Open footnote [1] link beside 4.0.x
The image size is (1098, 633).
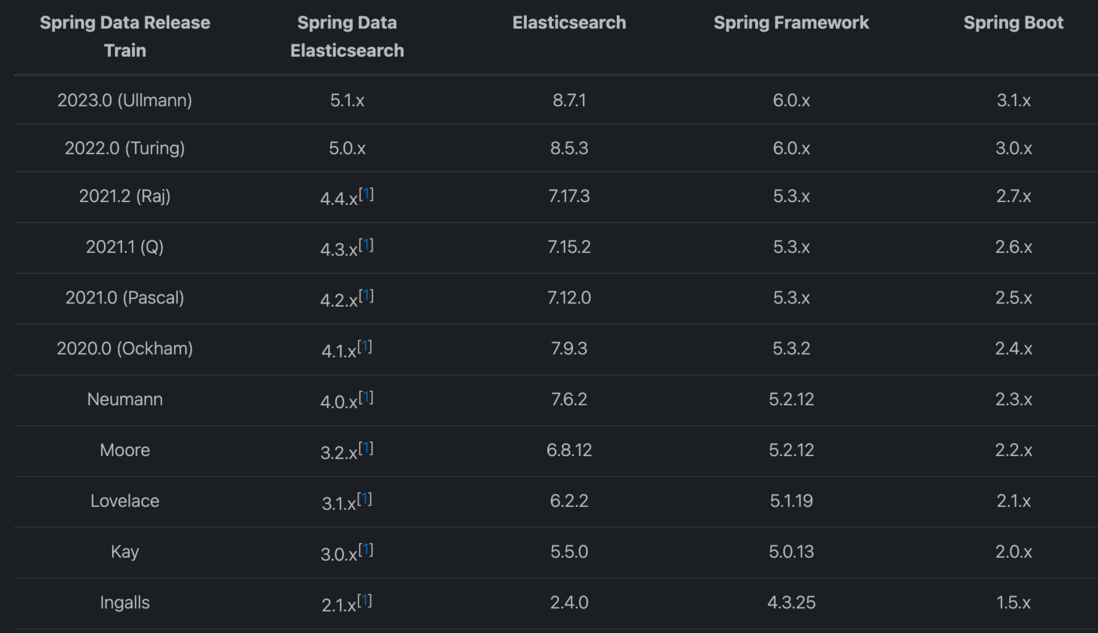366,397
